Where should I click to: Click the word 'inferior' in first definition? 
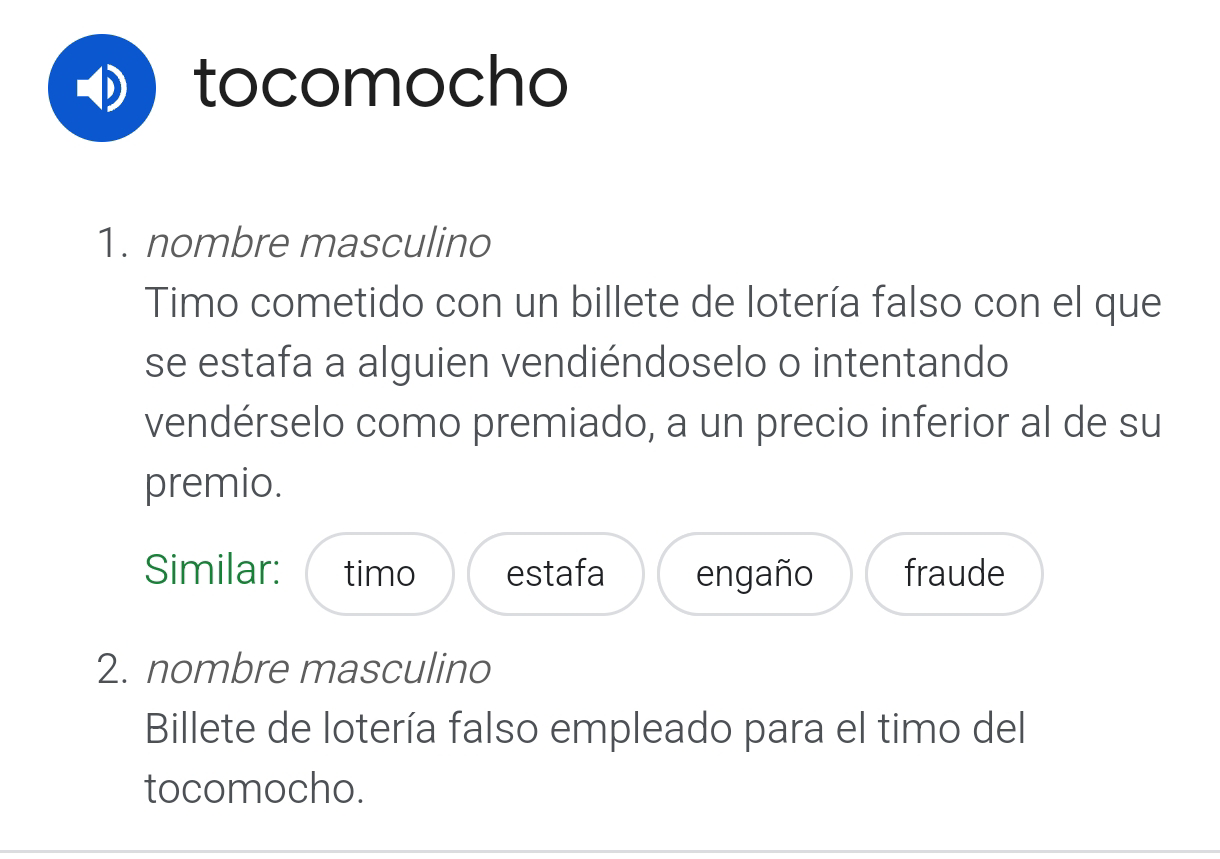coord(933,423)
